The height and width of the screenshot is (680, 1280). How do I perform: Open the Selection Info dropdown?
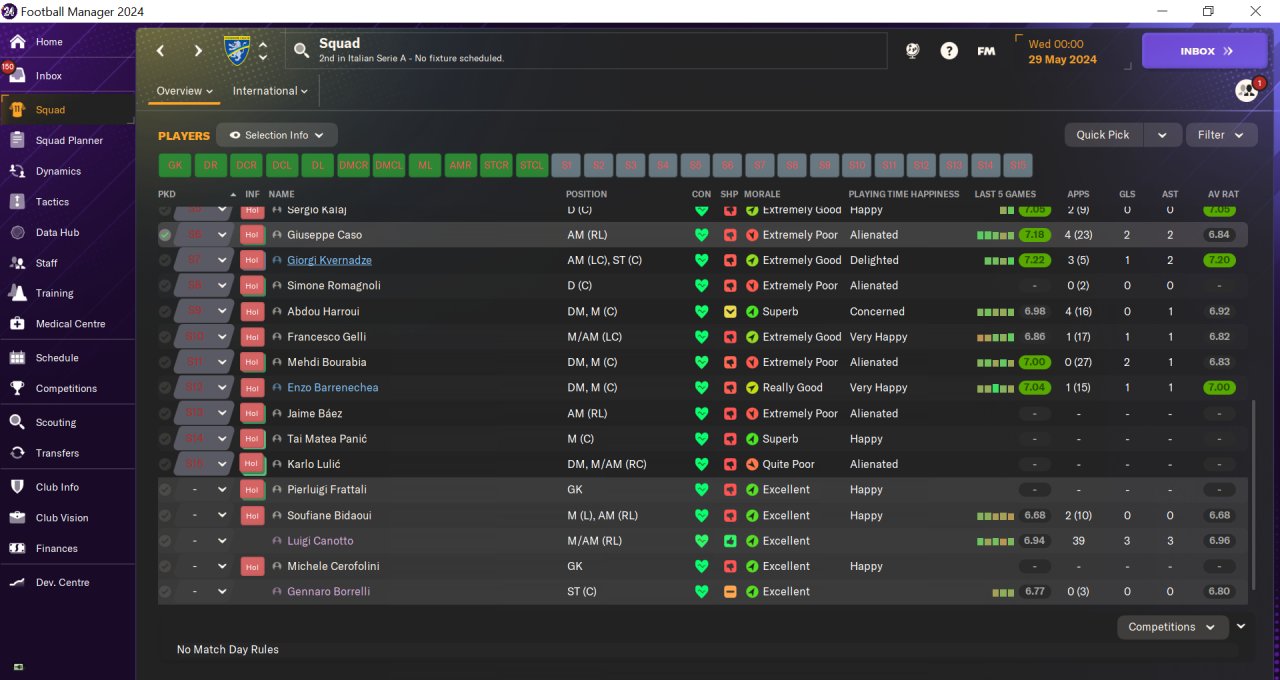tap(277, 135)
